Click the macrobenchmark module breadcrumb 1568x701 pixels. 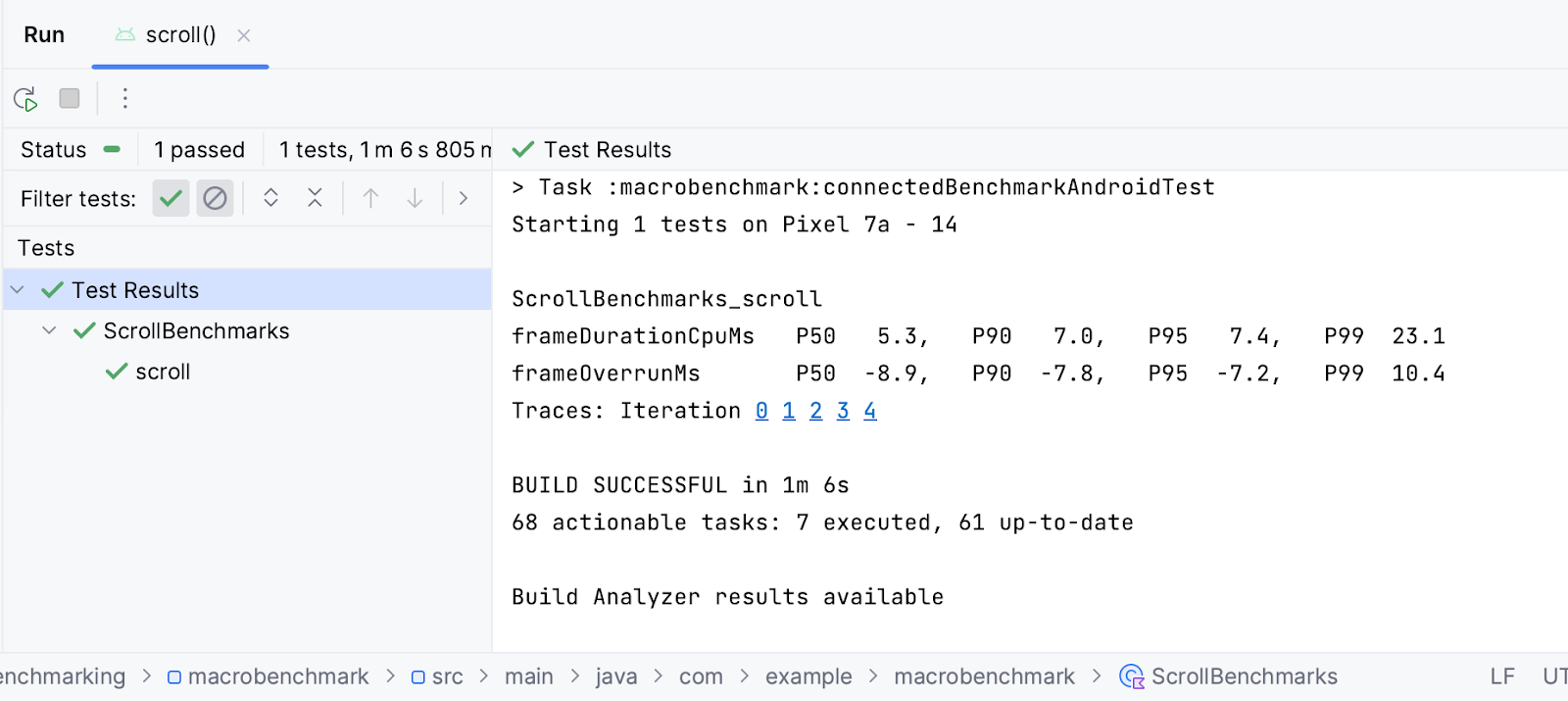277,676
